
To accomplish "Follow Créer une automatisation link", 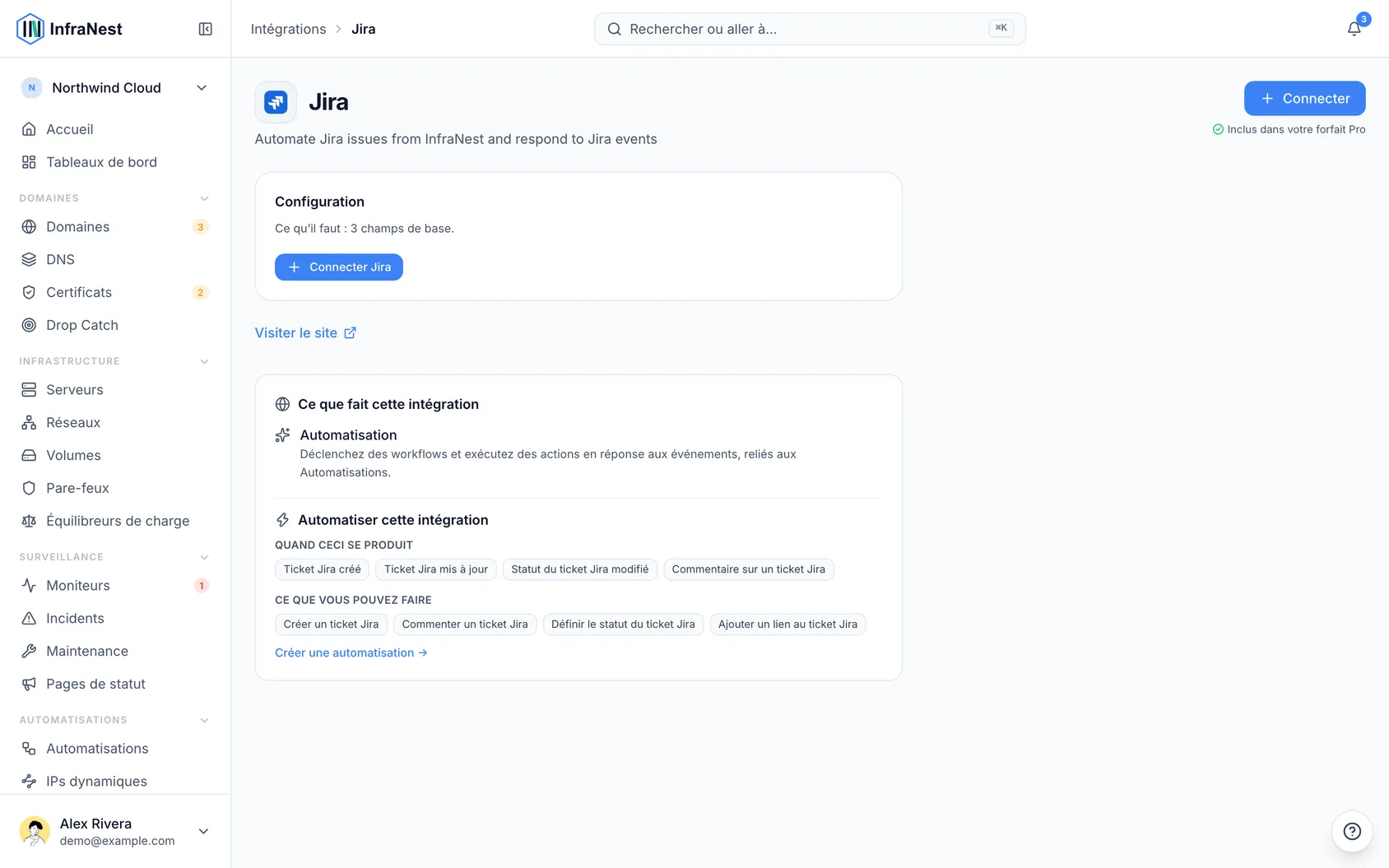I will (351, 652).
